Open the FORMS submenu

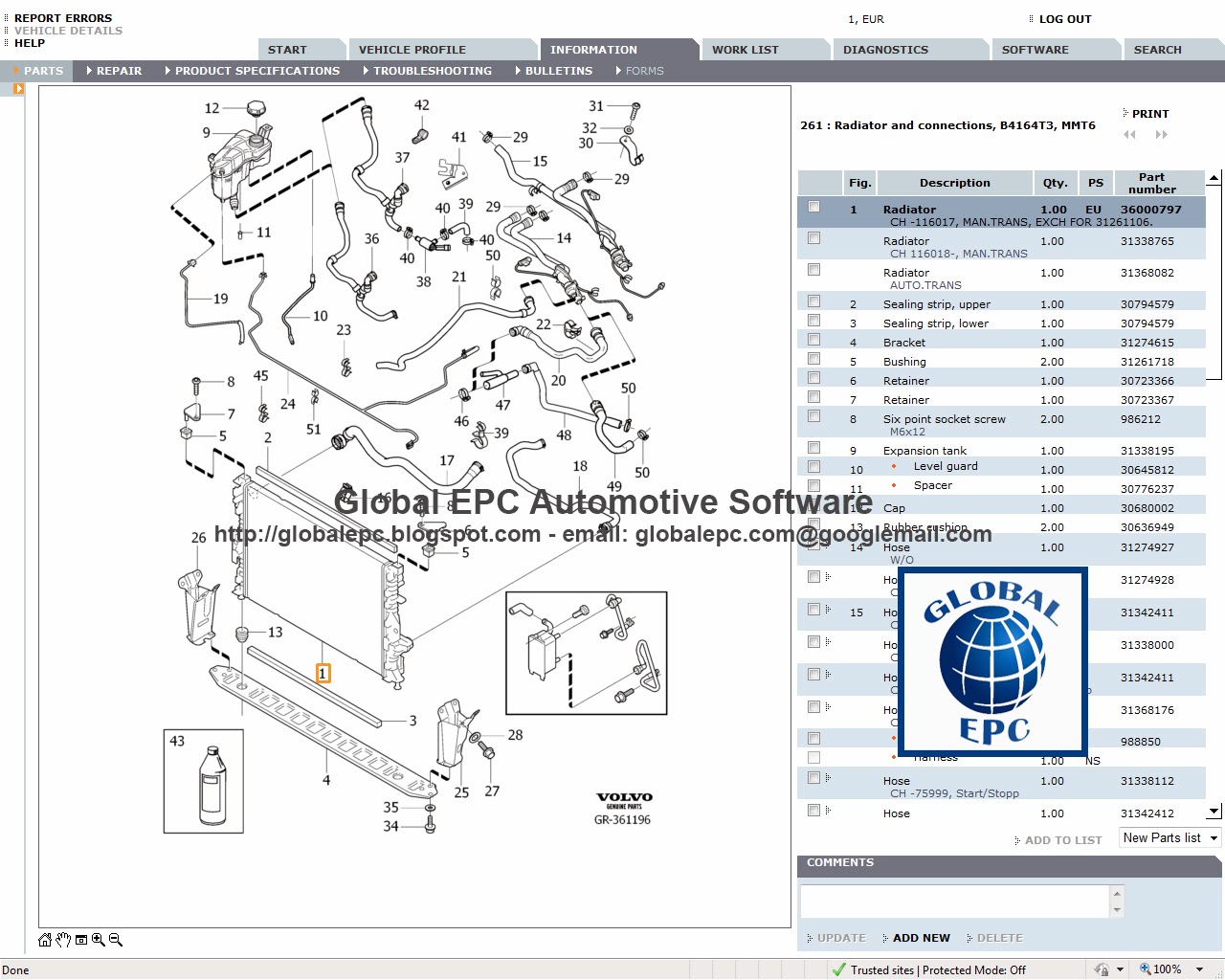(644, 71)
